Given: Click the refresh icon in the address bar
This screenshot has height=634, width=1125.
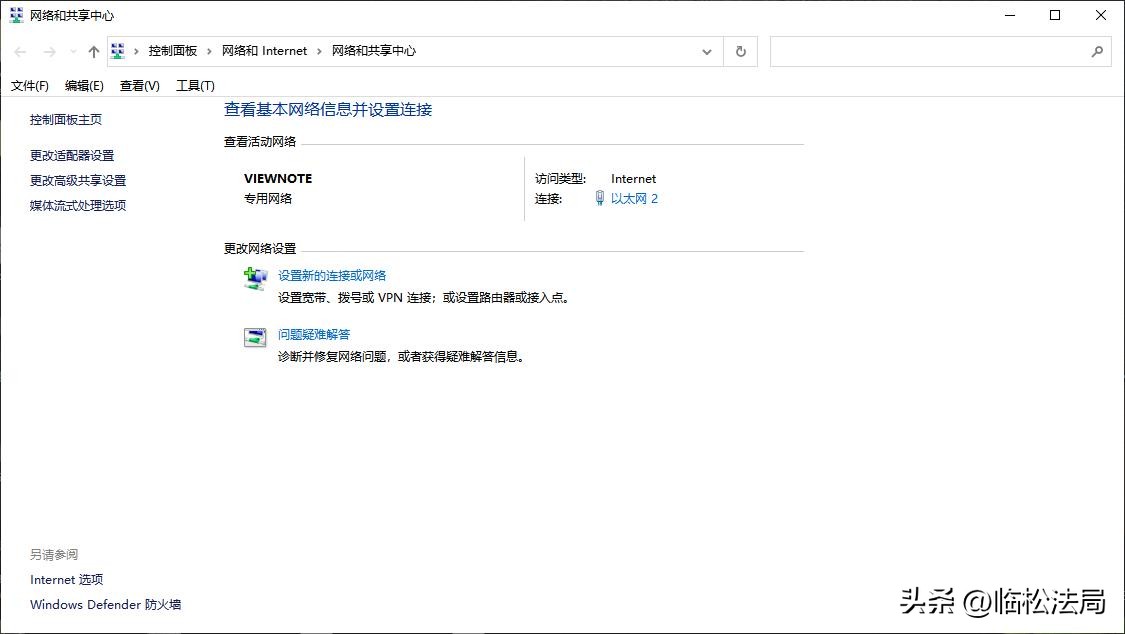Looking at the screenshot, I should point(740,51).
